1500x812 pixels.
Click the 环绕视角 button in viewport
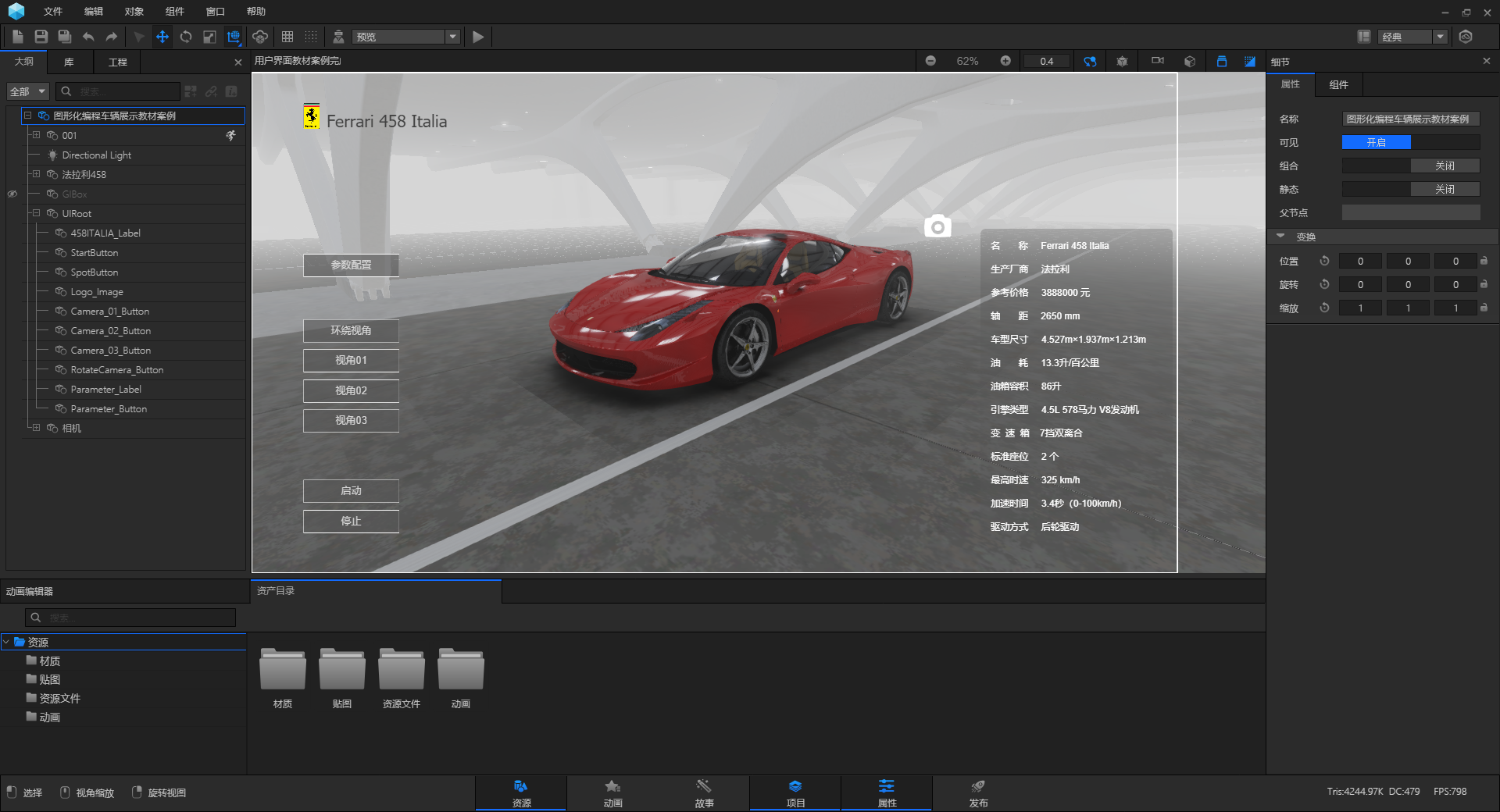click(x=351, y=331)
